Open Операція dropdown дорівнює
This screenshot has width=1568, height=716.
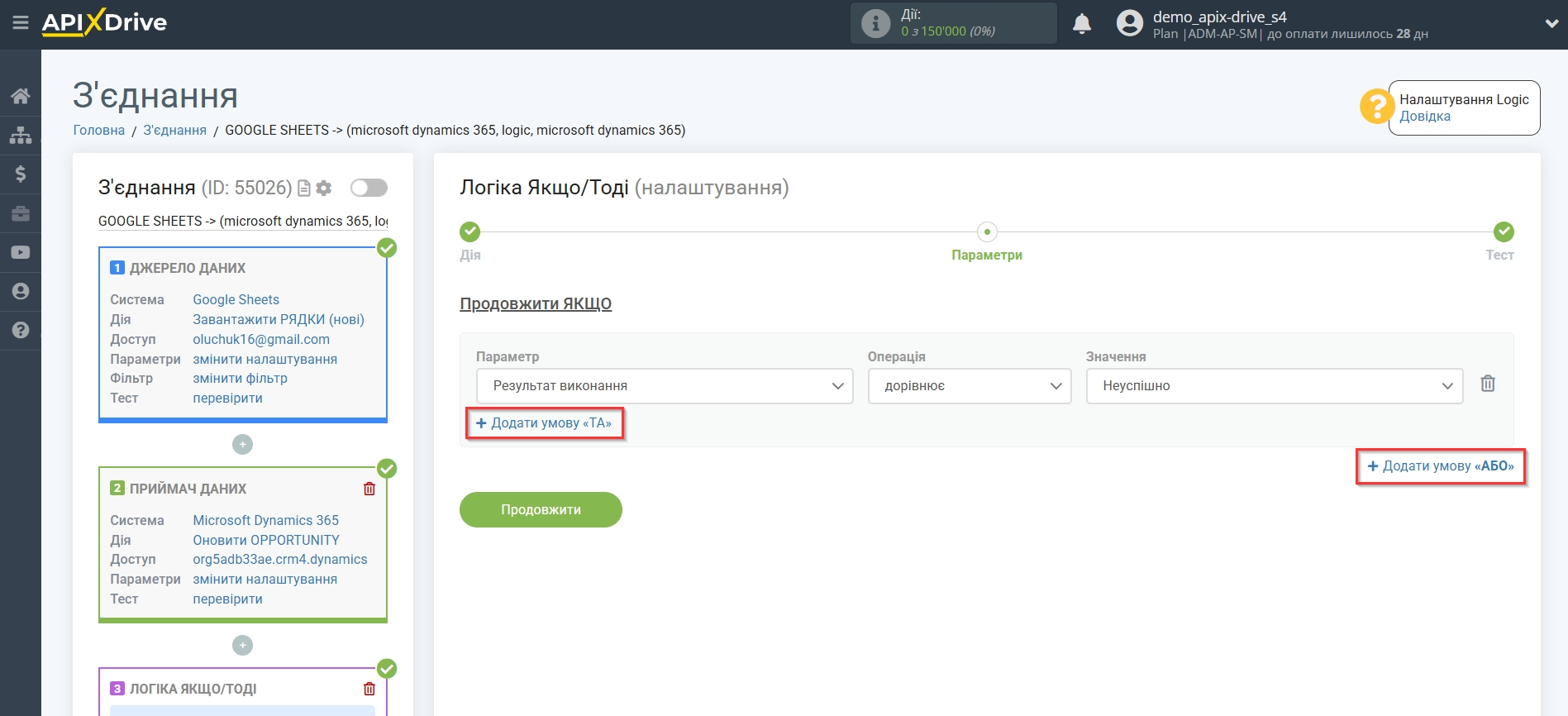pos(970,386)
